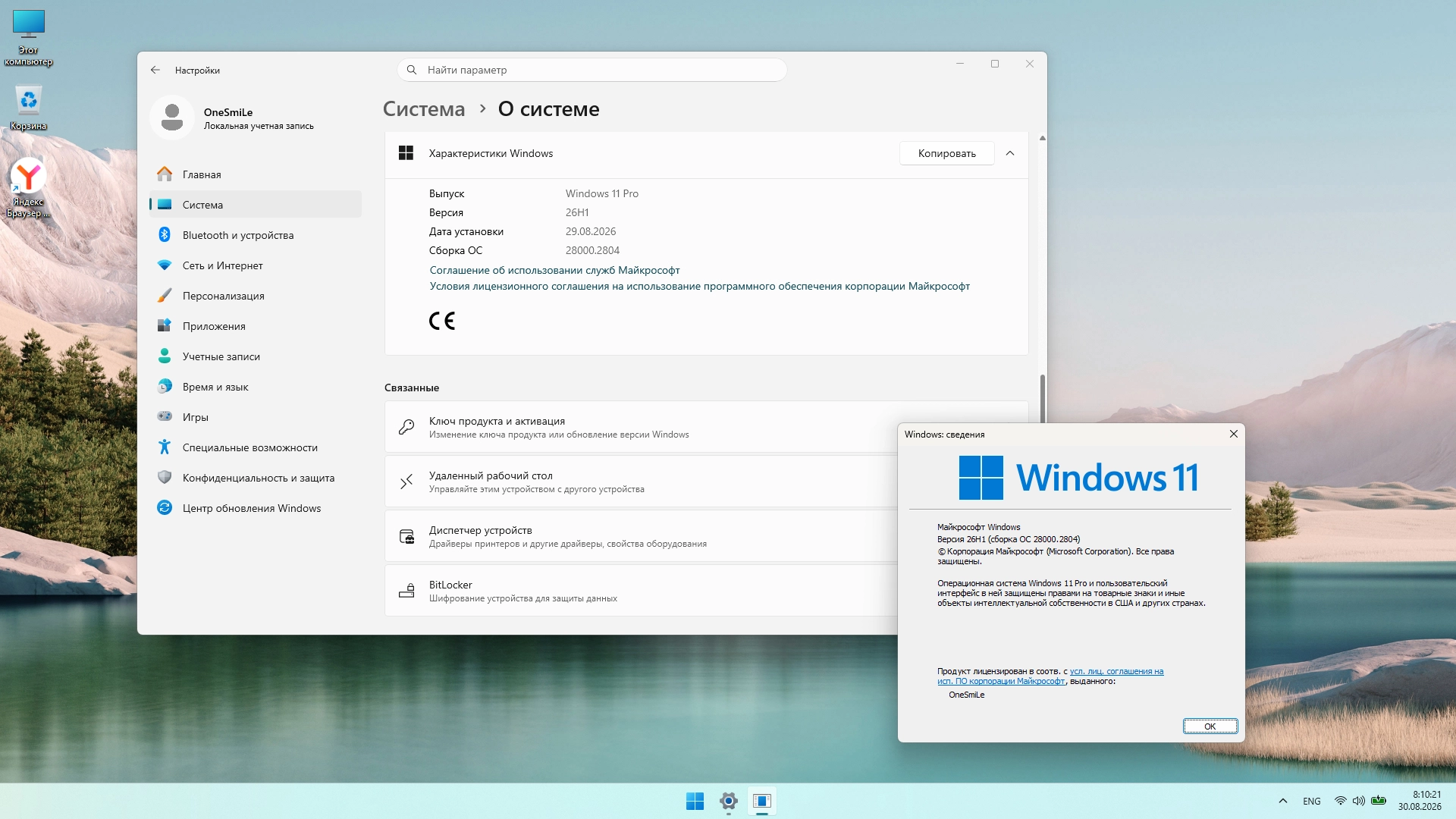Open Время и язык settings
1456x819 pixels.
(x=256, y=387)
